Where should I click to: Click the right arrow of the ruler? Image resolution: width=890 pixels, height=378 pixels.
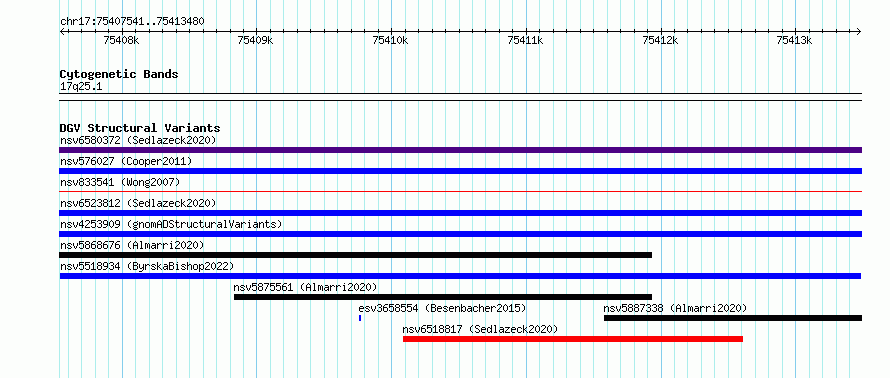859,31
